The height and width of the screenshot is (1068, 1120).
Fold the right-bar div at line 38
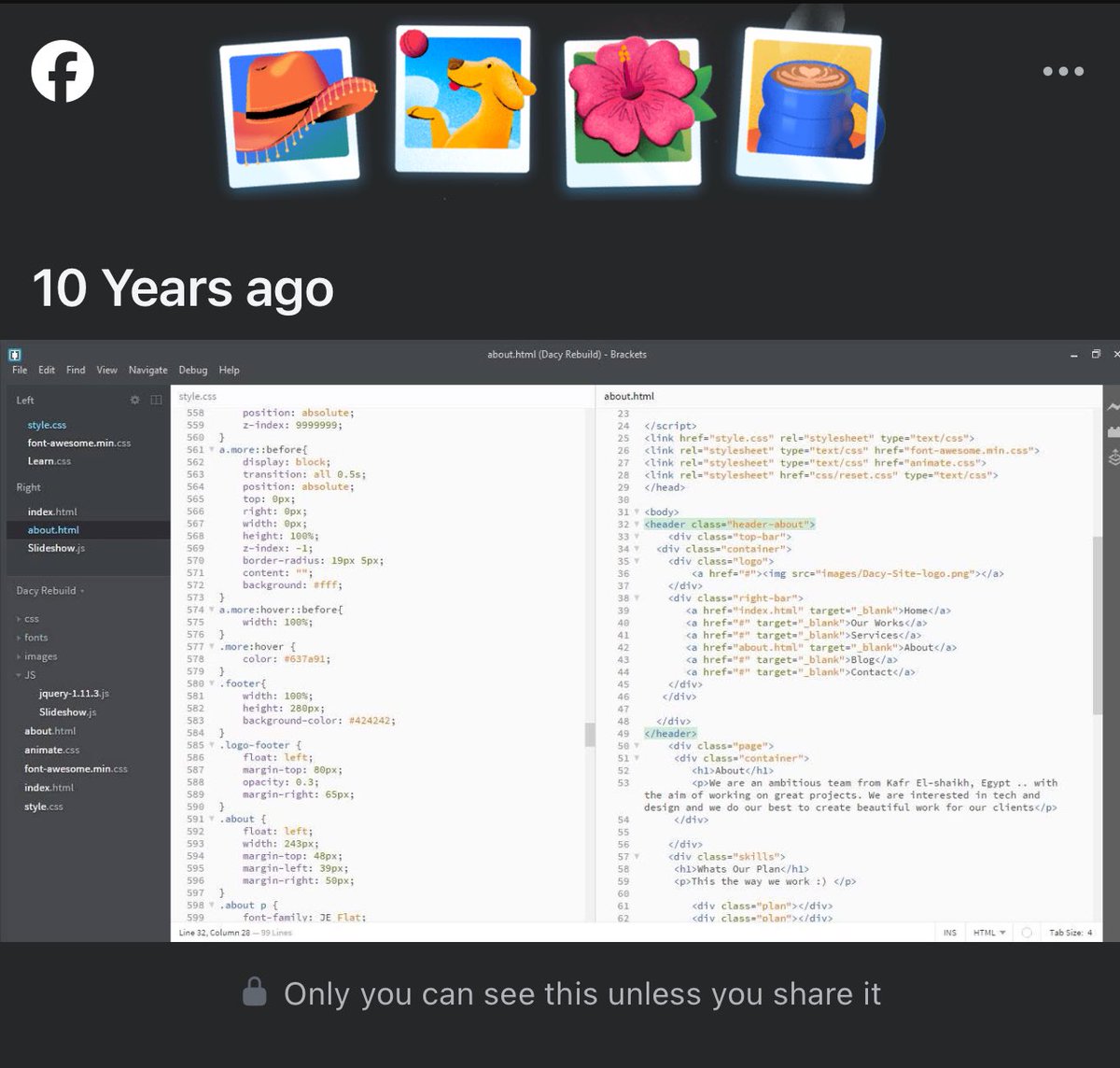point(637,598)
